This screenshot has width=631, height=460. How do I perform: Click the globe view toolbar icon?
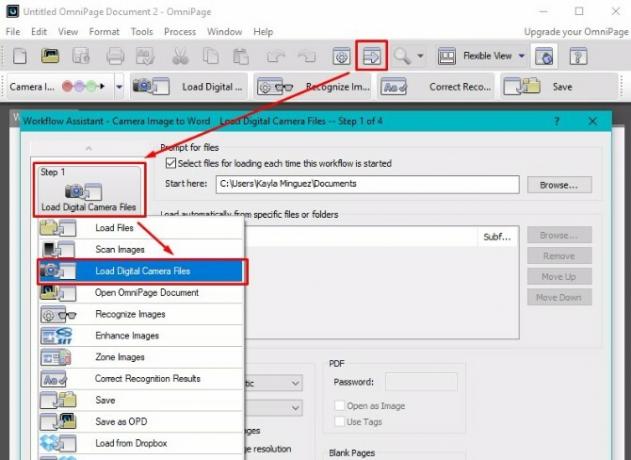pos(544,56)
